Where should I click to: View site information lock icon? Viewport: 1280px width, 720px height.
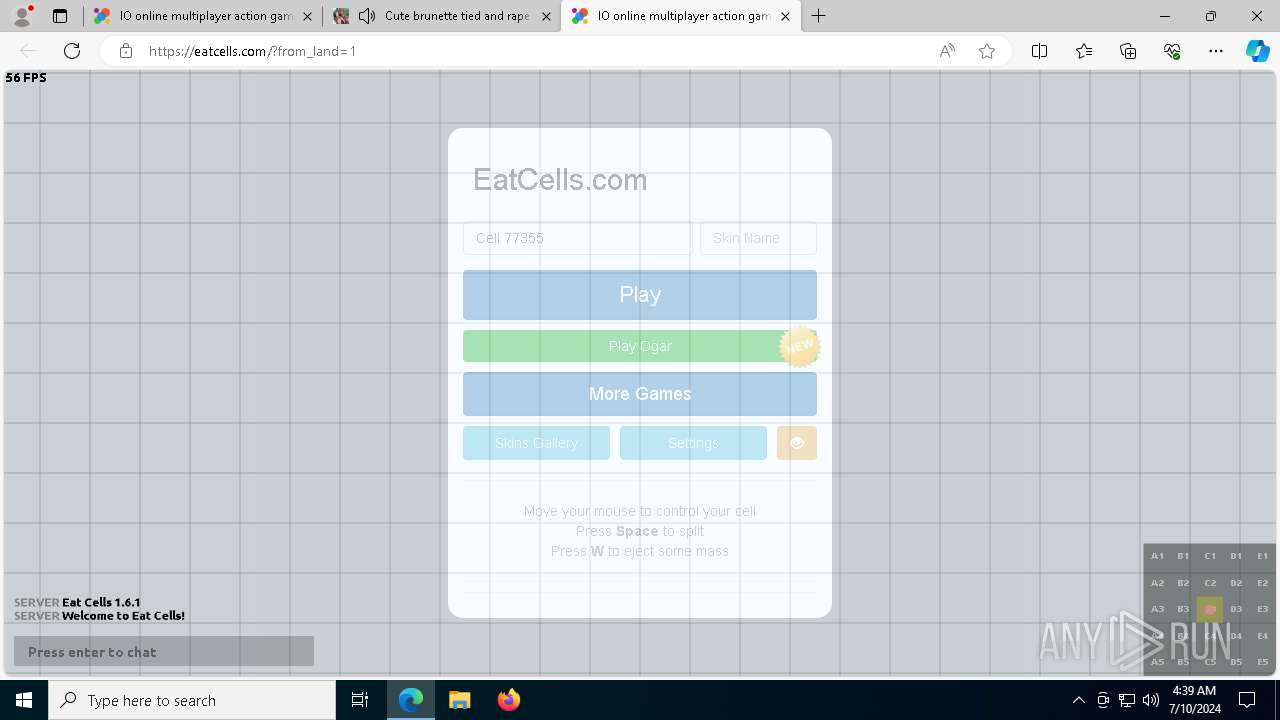tap(126, 51)
